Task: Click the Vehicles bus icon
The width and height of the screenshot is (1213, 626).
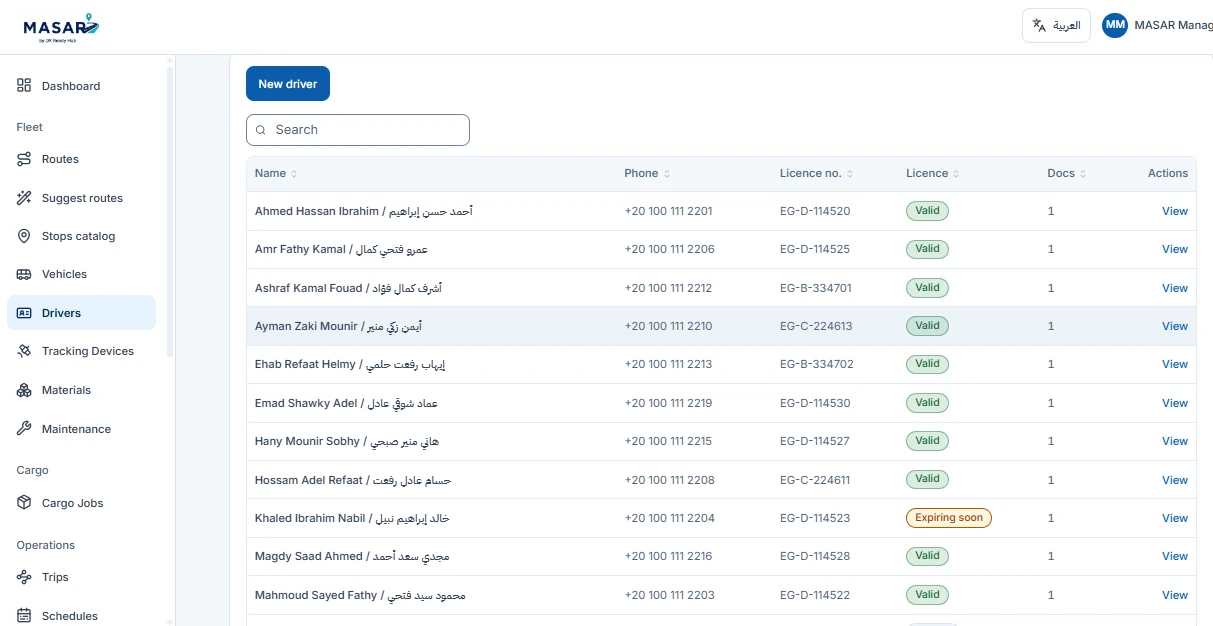Action: tap(24, 274)
